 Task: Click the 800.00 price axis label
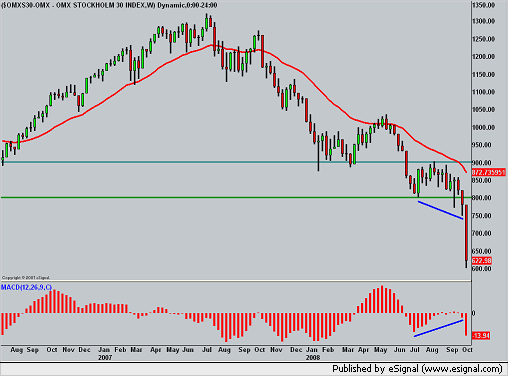482,198
